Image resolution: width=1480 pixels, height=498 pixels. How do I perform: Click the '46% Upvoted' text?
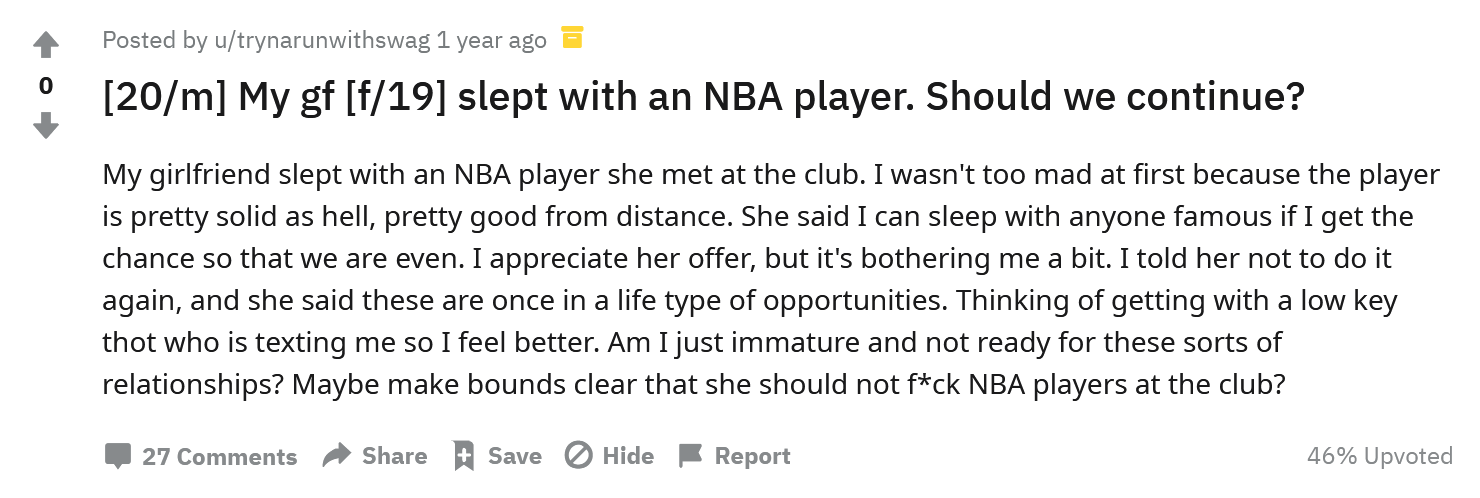point(1379,456)
